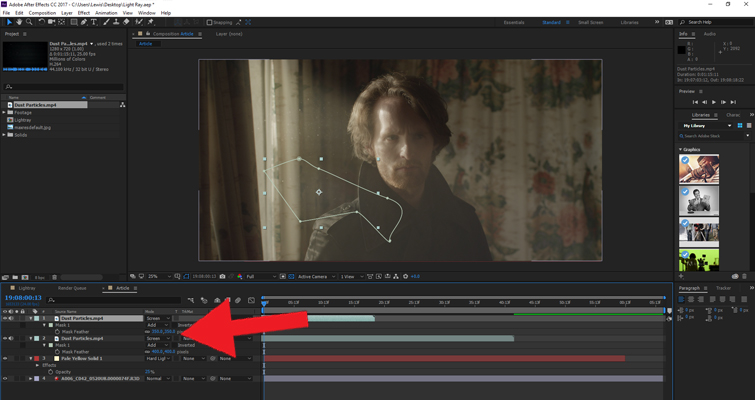The image size is (755, 400).
Task: Switch to Small Screen workspace
Action: pyautogui.click(x=592, y=21)
